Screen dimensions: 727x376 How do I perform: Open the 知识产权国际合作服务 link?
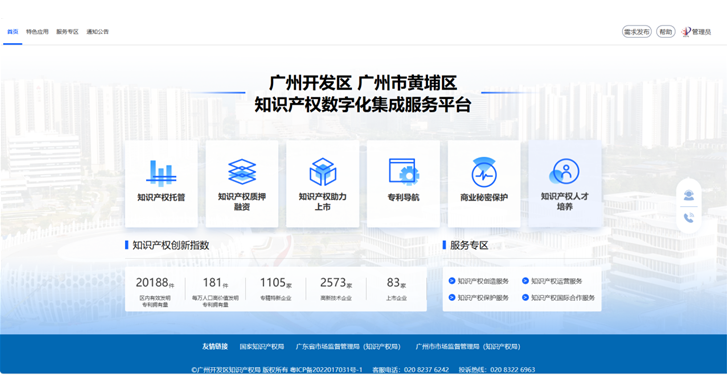coord(563,298)
